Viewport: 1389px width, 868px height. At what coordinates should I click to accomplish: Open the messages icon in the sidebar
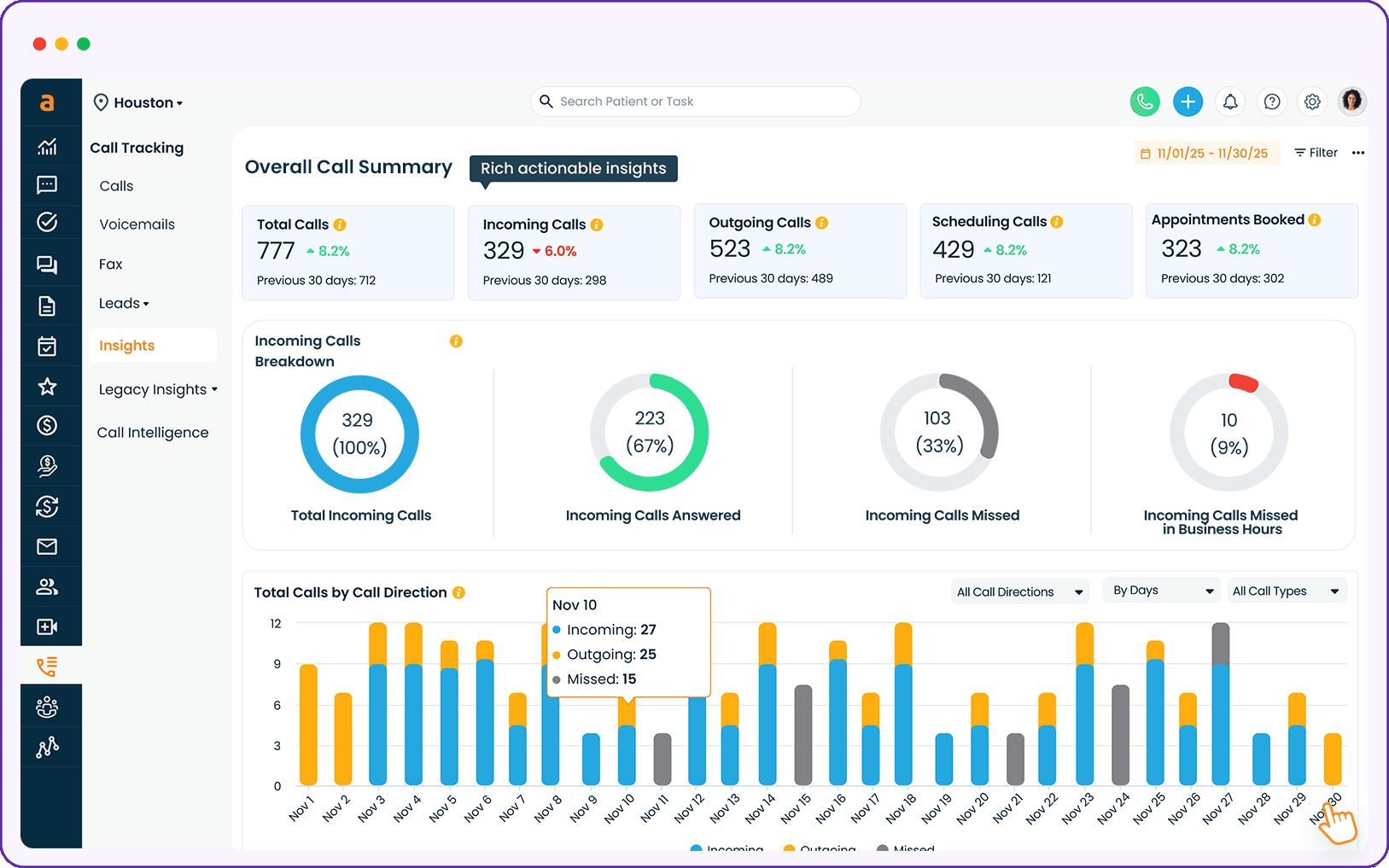tap(49, 185)
